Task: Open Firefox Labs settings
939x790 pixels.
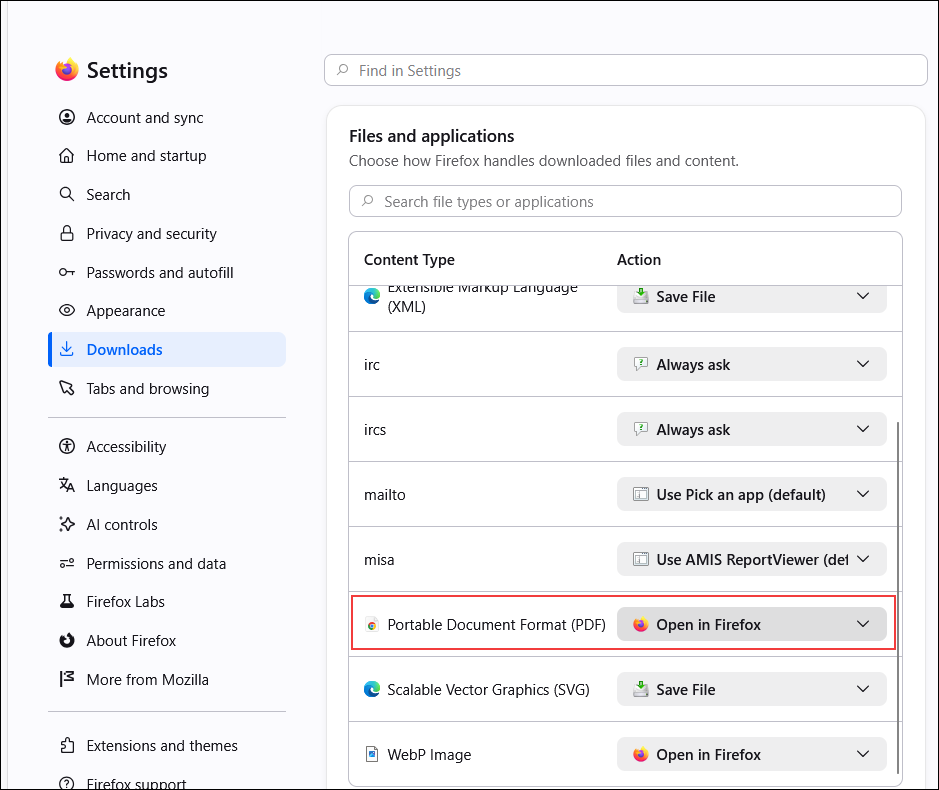Action: tap(167, 601)
